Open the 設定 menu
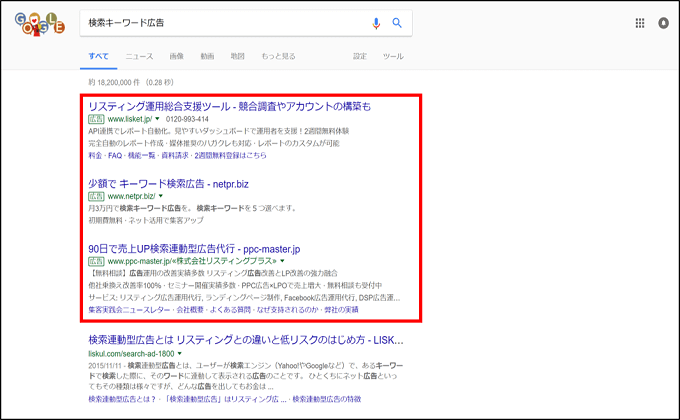The image size is (680, 420). (x=360, y=56)
